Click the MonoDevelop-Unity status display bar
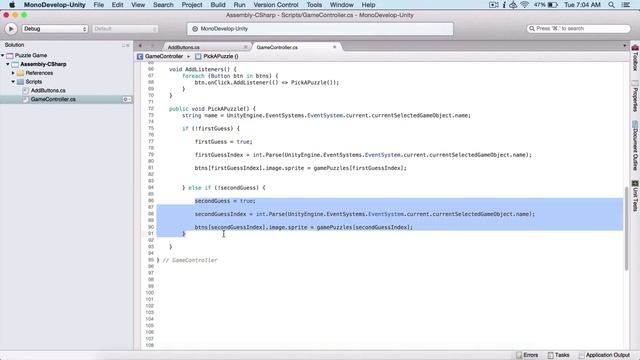Viewport: 640px width, 360px height. 320,29
